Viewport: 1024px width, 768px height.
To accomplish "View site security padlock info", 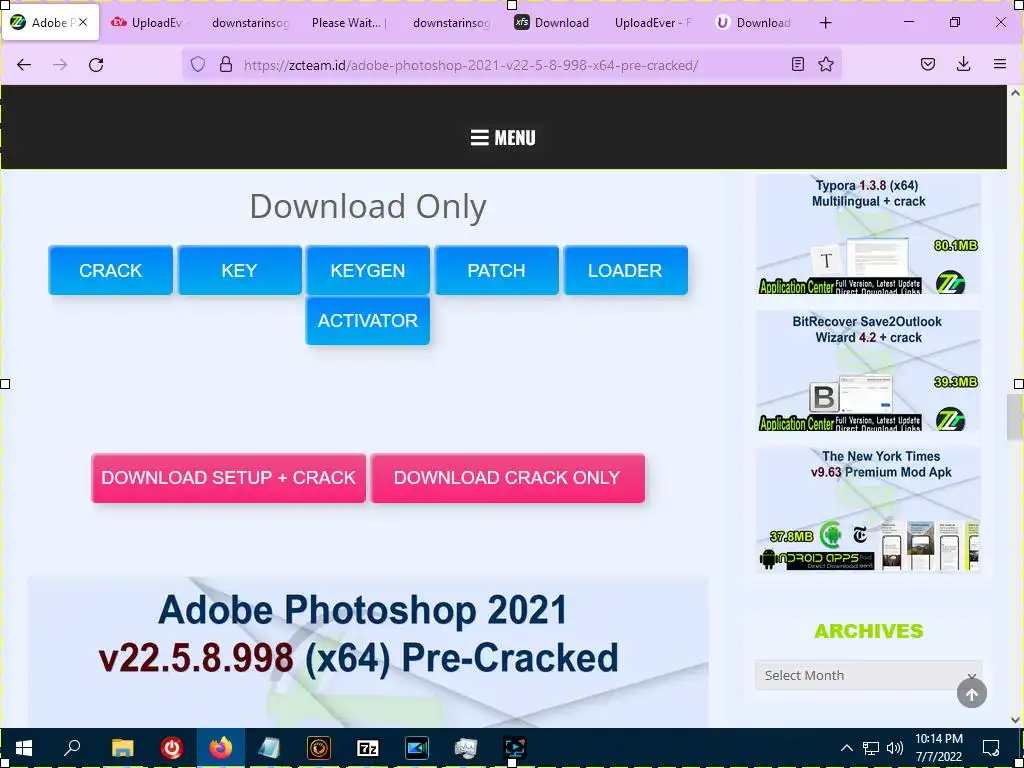I will [226, 64].
